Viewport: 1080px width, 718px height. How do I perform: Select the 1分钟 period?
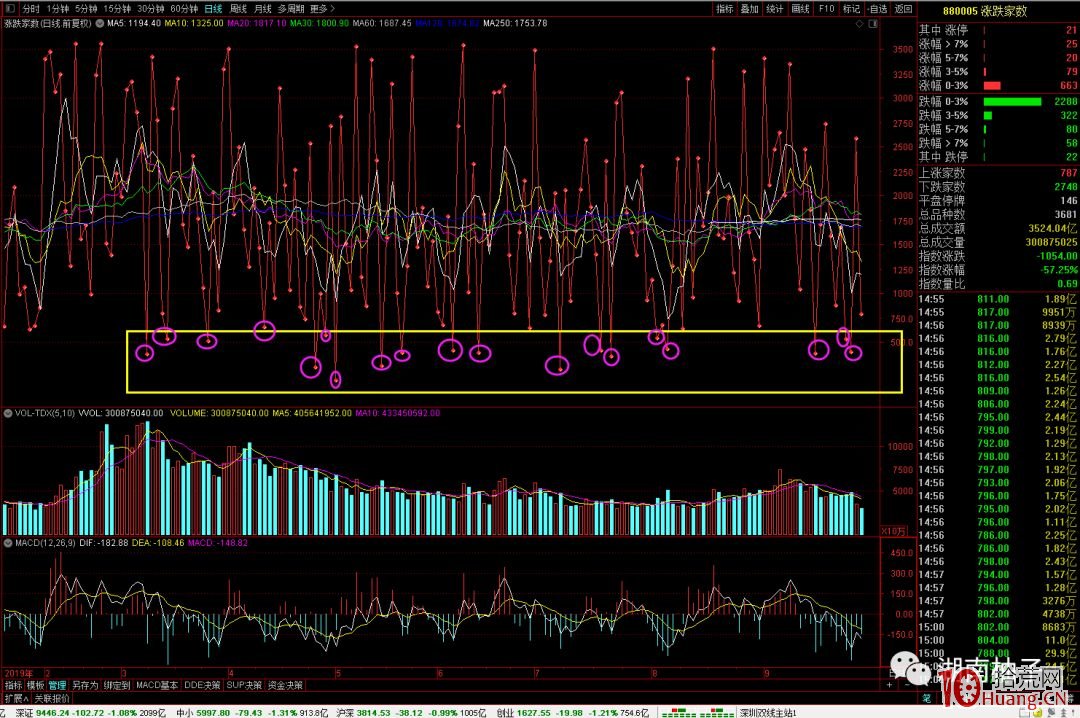pyautogui.click(x=58, y=8)
